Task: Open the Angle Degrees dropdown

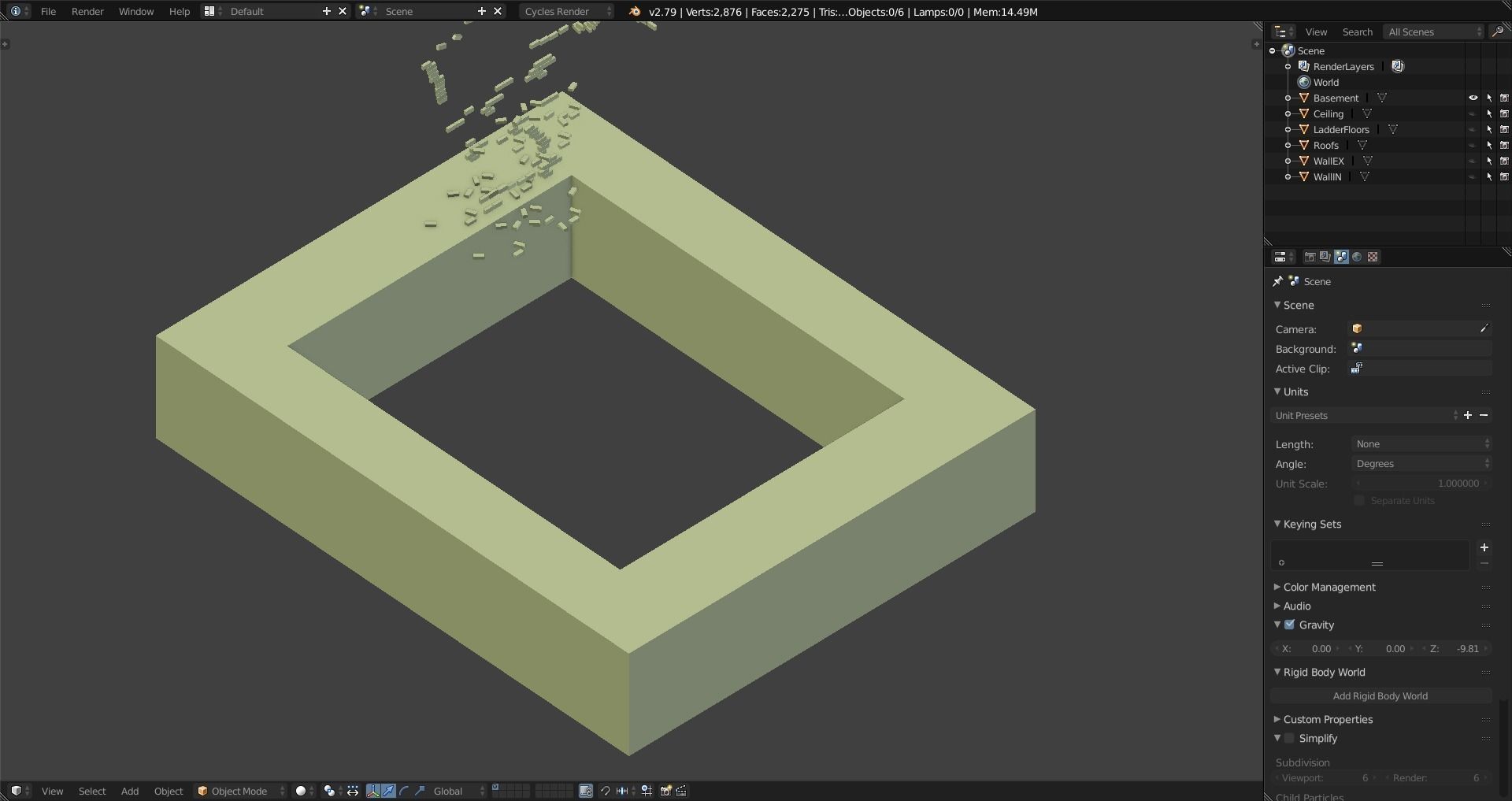Action: point(1421,464)
